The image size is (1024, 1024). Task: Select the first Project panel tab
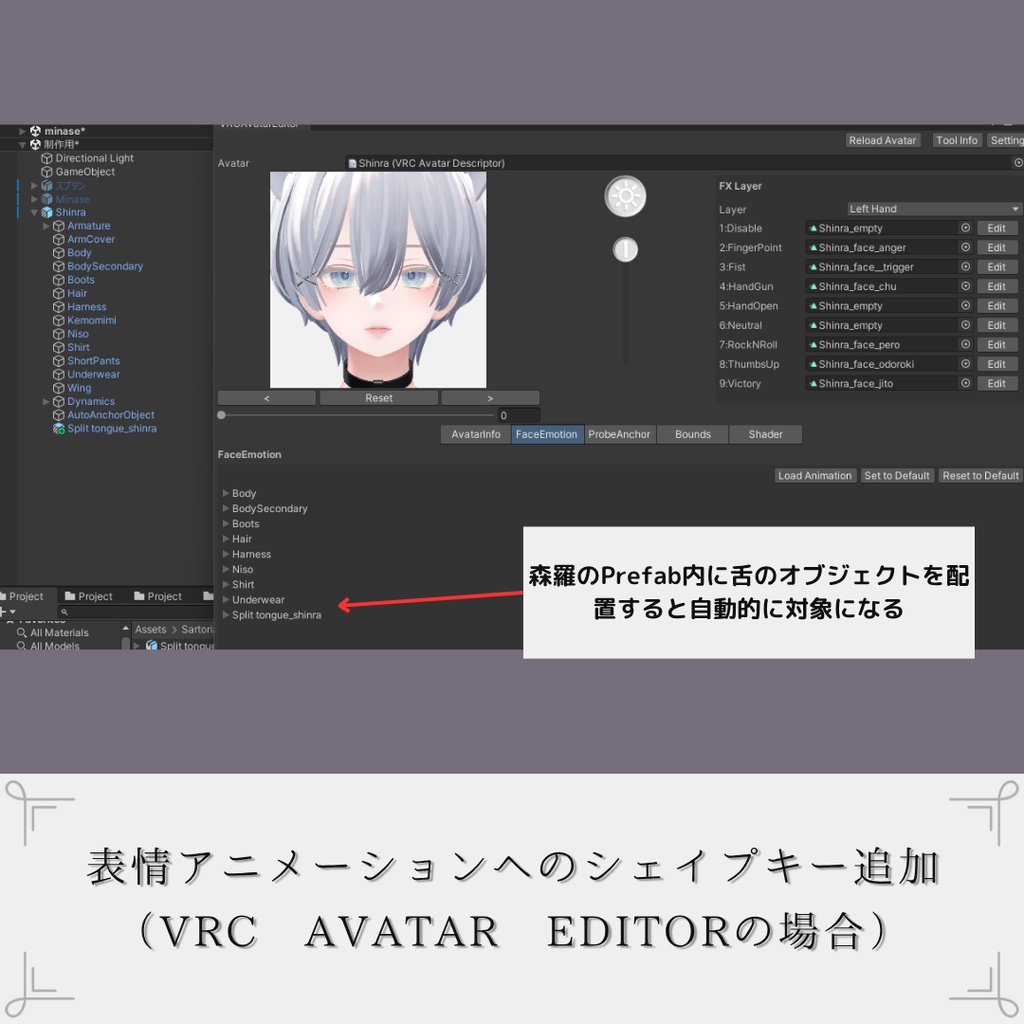(25, 596)
